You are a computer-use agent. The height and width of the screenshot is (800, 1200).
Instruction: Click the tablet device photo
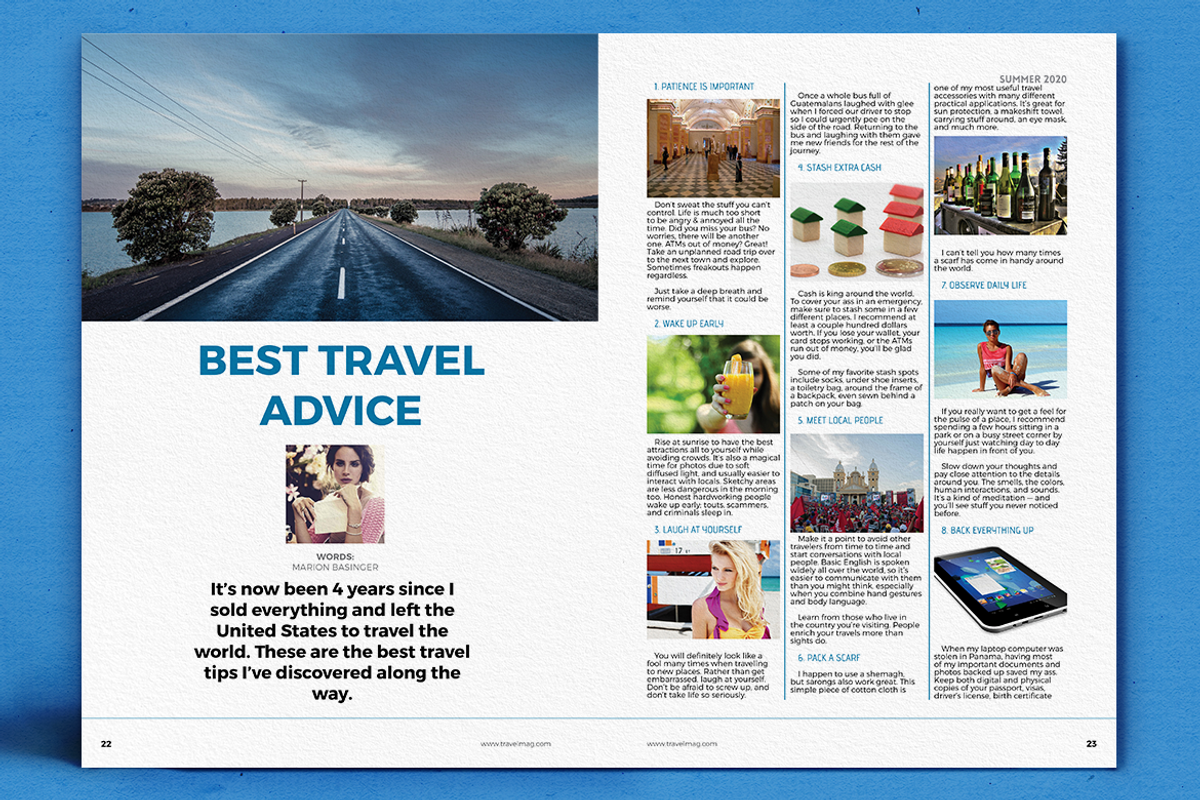tap(1000, 589)
